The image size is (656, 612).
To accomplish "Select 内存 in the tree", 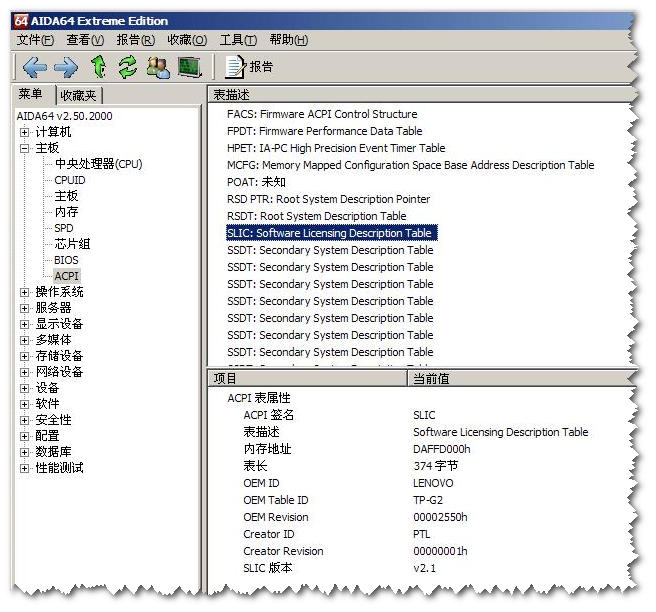I will (x=66, y=212).
